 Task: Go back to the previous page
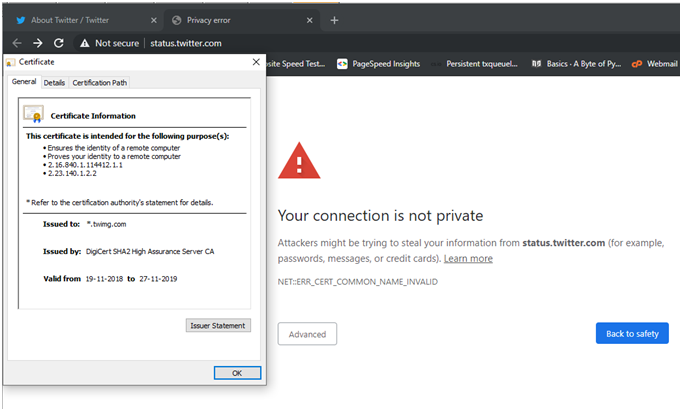[17, 43]
